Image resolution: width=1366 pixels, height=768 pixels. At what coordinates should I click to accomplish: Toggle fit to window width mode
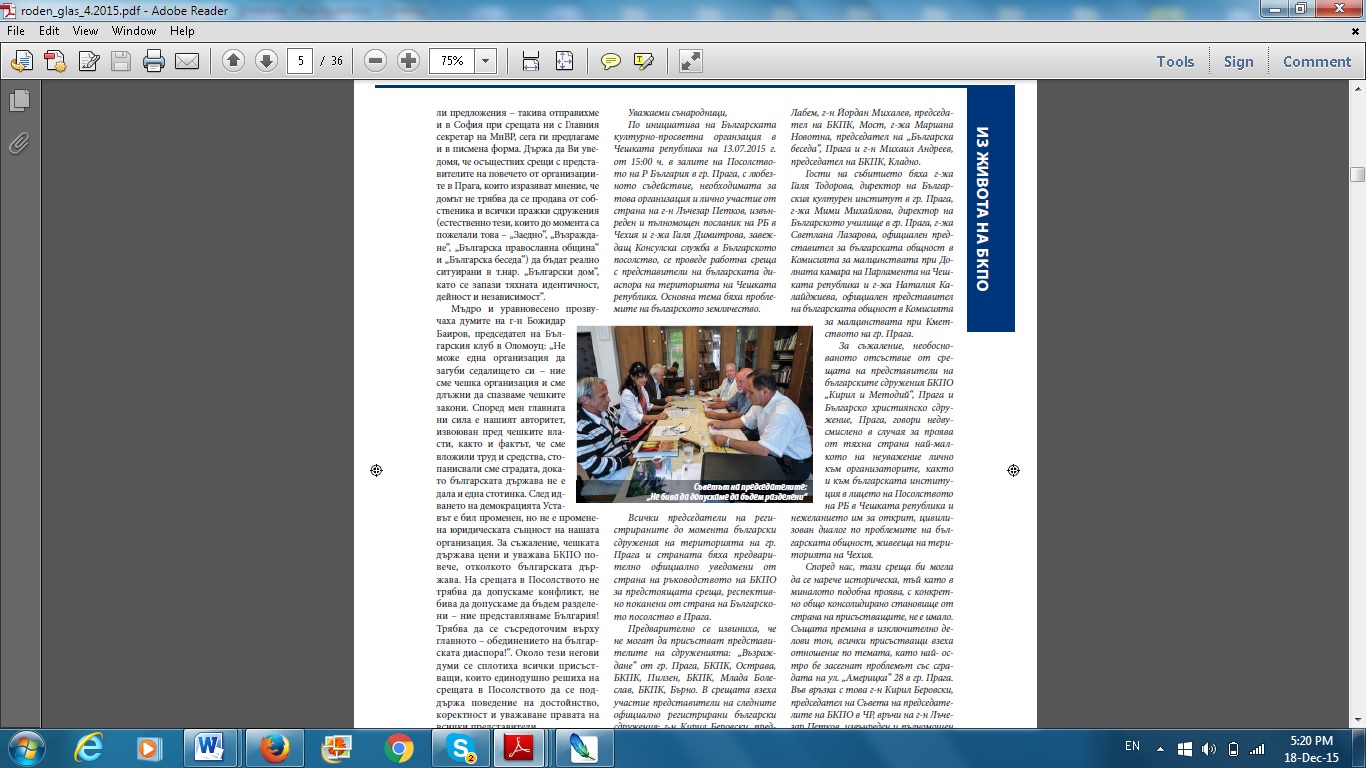point(531,61)
